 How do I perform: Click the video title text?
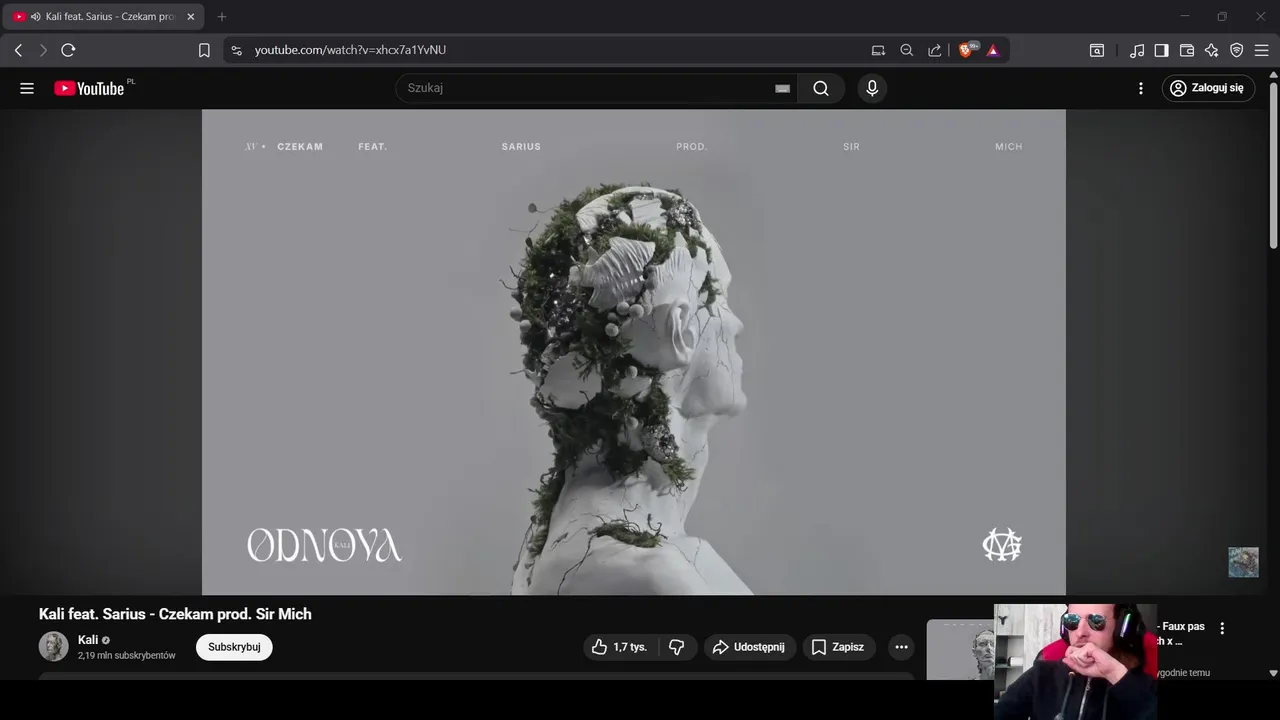coord(175,614)
